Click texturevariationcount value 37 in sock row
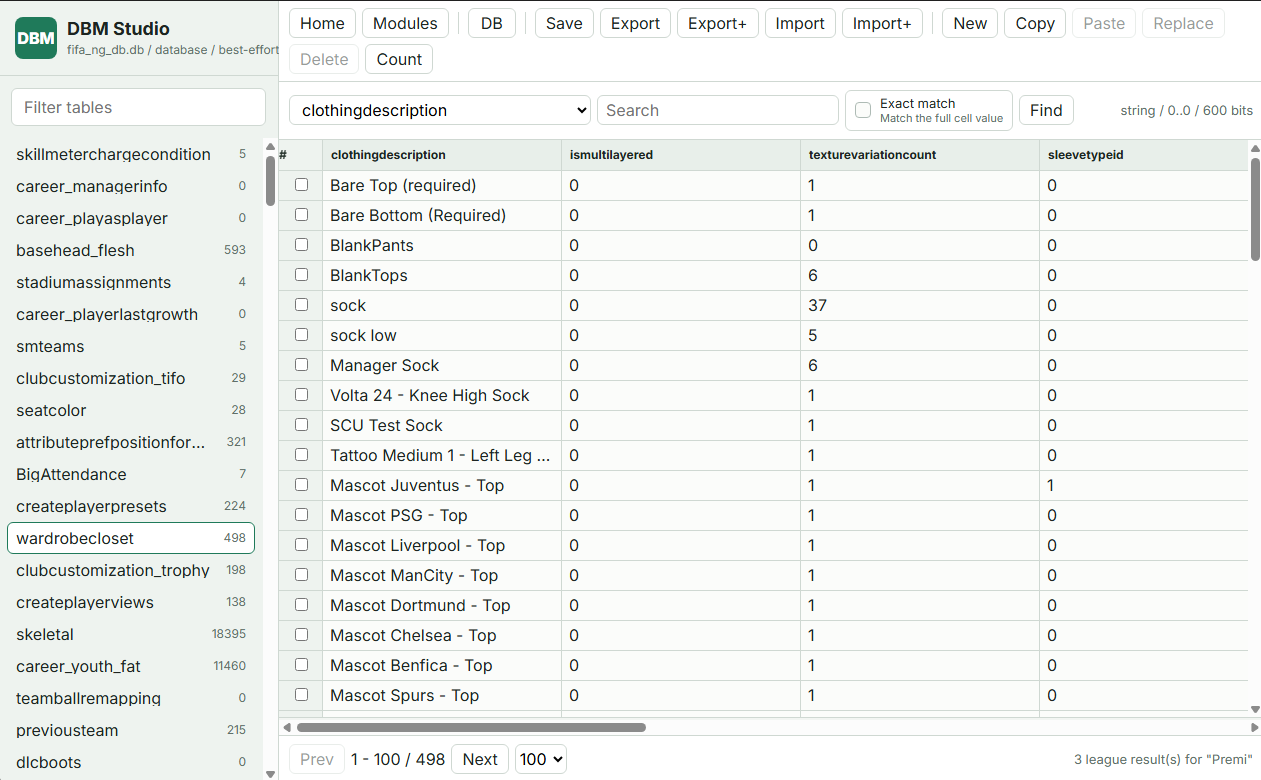 click(x=920, y=305)
